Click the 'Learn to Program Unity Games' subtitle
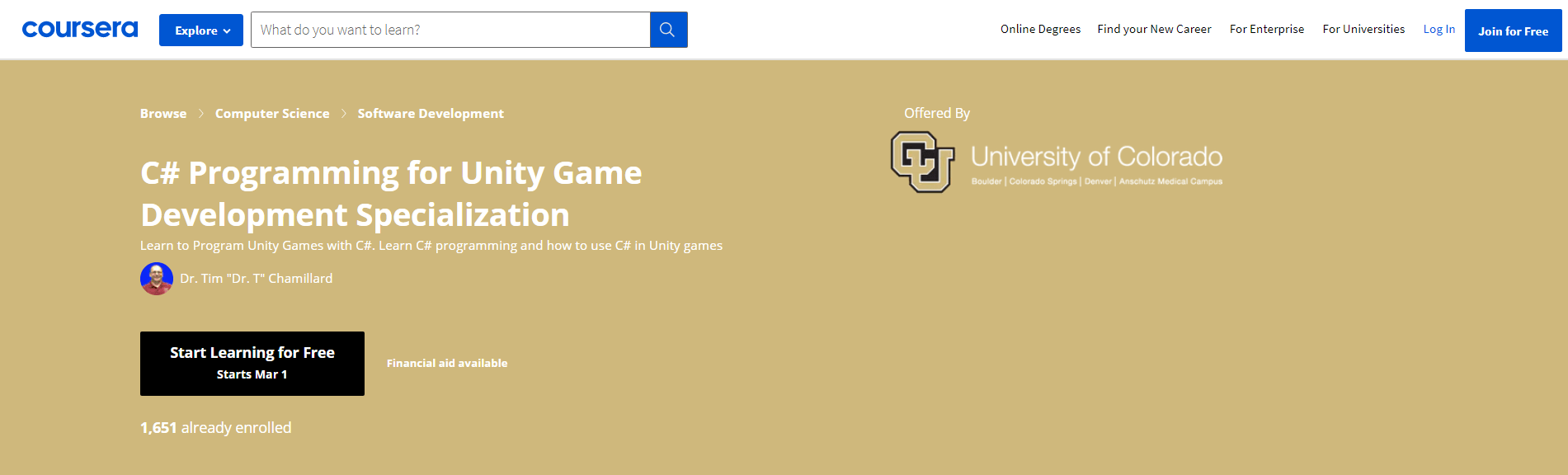 click(431, 246)
